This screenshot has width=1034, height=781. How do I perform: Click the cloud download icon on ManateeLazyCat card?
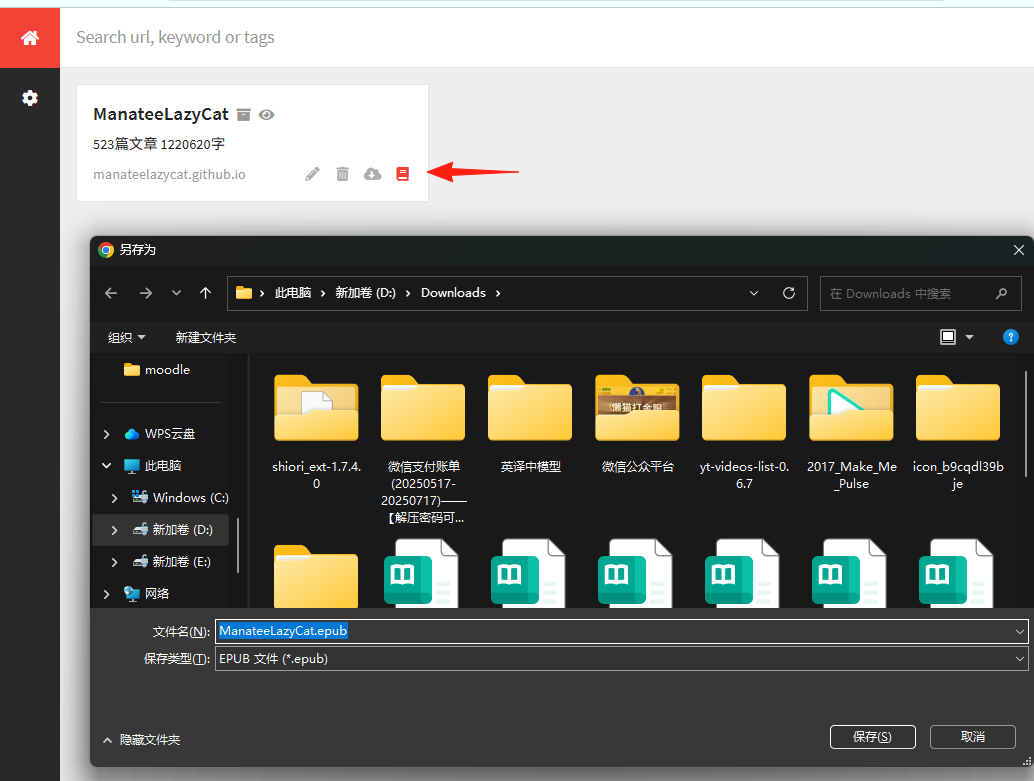click(373, 173)
